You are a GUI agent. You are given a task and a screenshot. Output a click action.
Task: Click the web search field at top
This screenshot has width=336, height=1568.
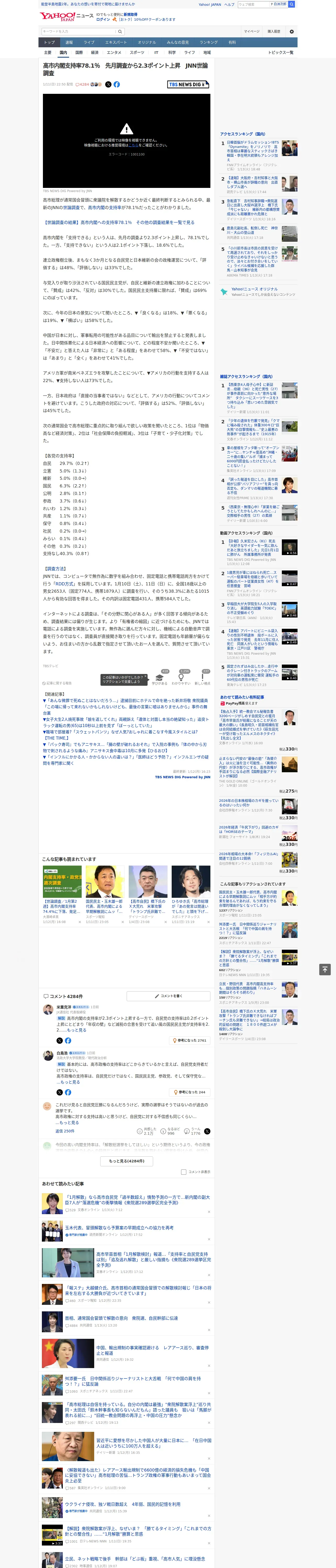point(254,4)
